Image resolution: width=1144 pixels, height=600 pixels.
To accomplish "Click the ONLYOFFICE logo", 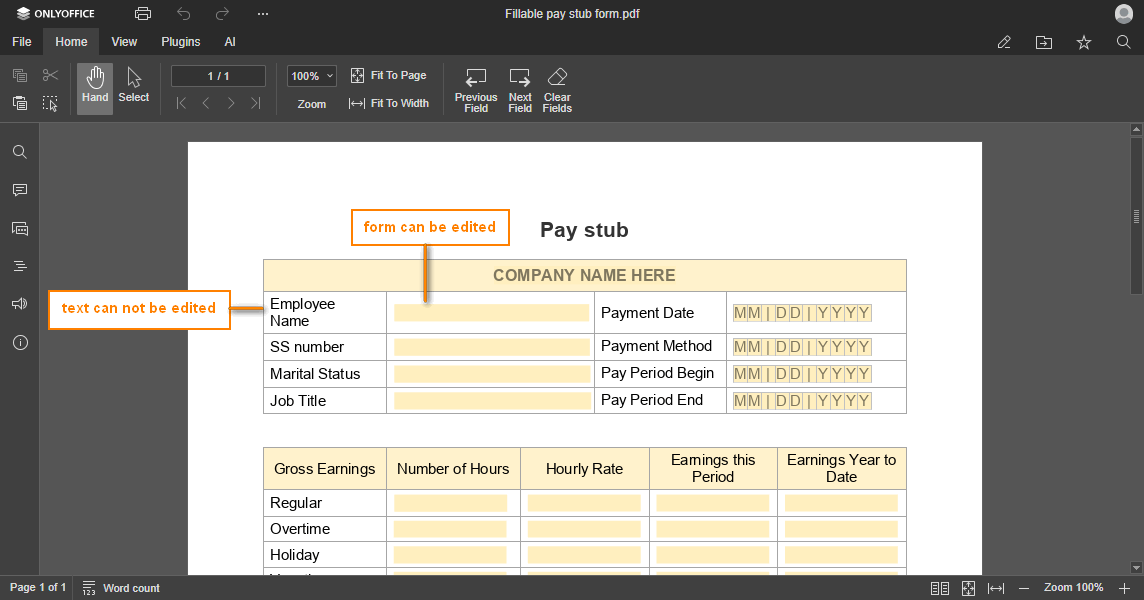I will click(x=55, y=13).
